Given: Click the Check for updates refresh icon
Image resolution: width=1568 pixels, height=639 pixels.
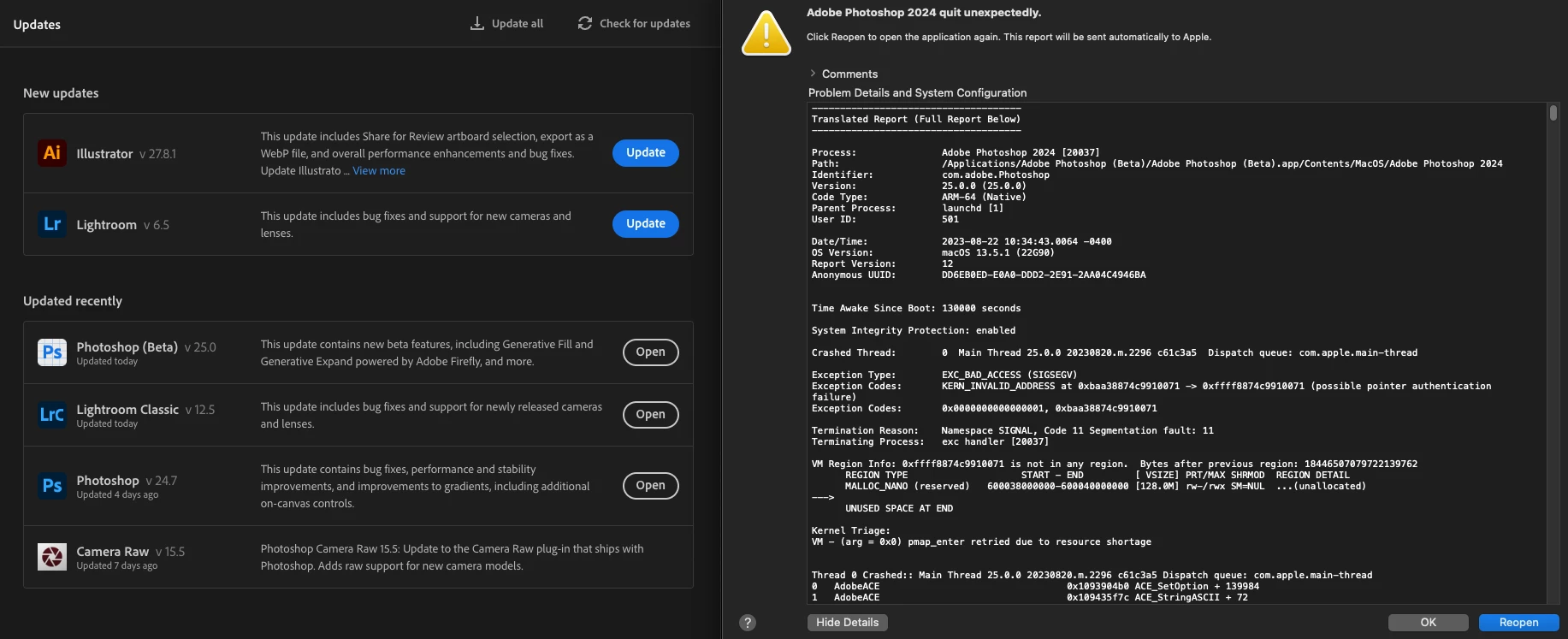Looking at the screenshot, I should pyautogui.click(x=585, y=23).
